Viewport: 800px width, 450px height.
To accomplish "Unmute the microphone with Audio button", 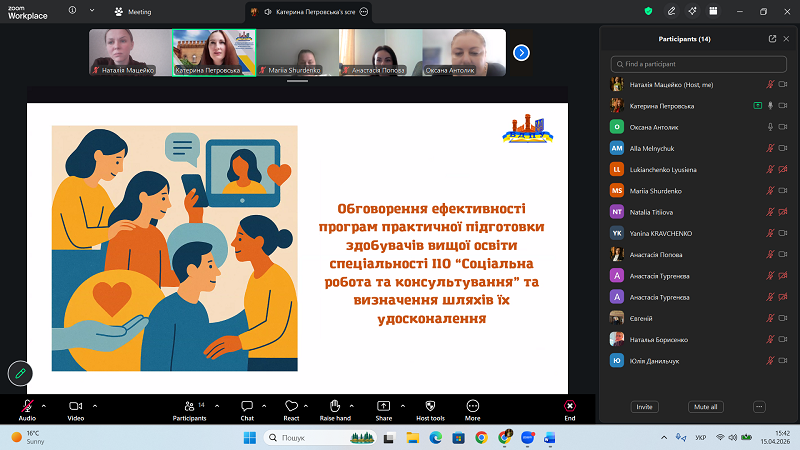I will pyautogui.click(x=27, y=406).
